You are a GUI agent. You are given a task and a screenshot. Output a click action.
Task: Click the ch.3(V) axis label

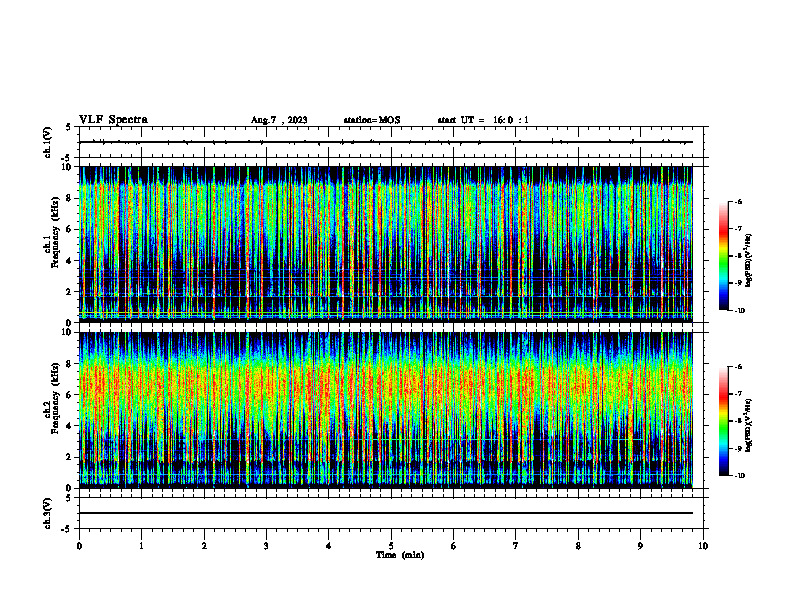click(48, 514)
